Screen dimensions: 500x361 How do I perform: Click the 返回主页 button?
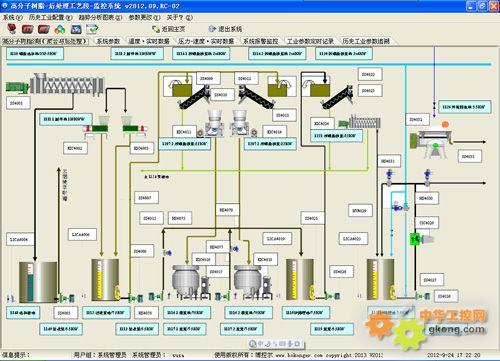point(169,29)
